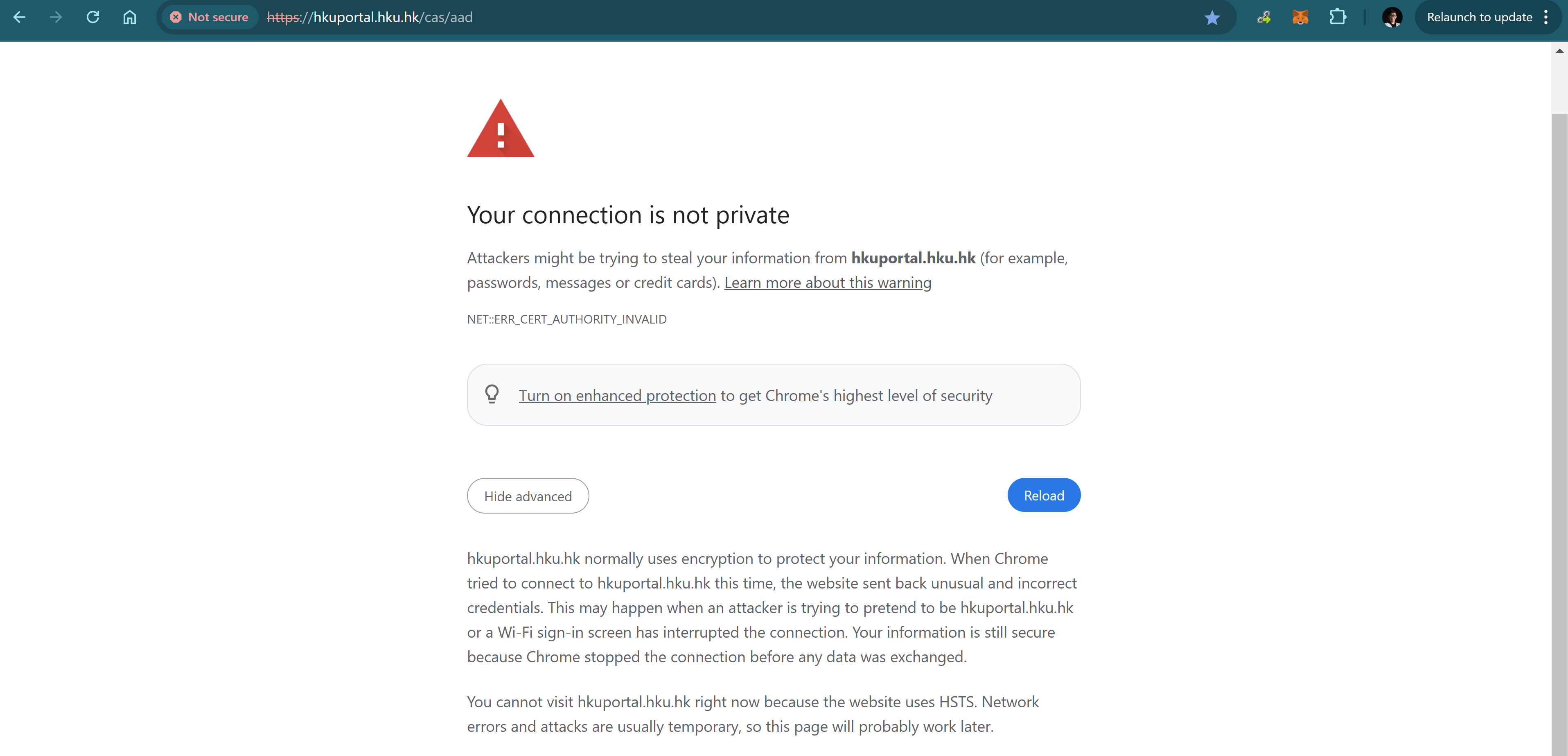
Task: Open the browser home page
Action: tap(130, 17)
